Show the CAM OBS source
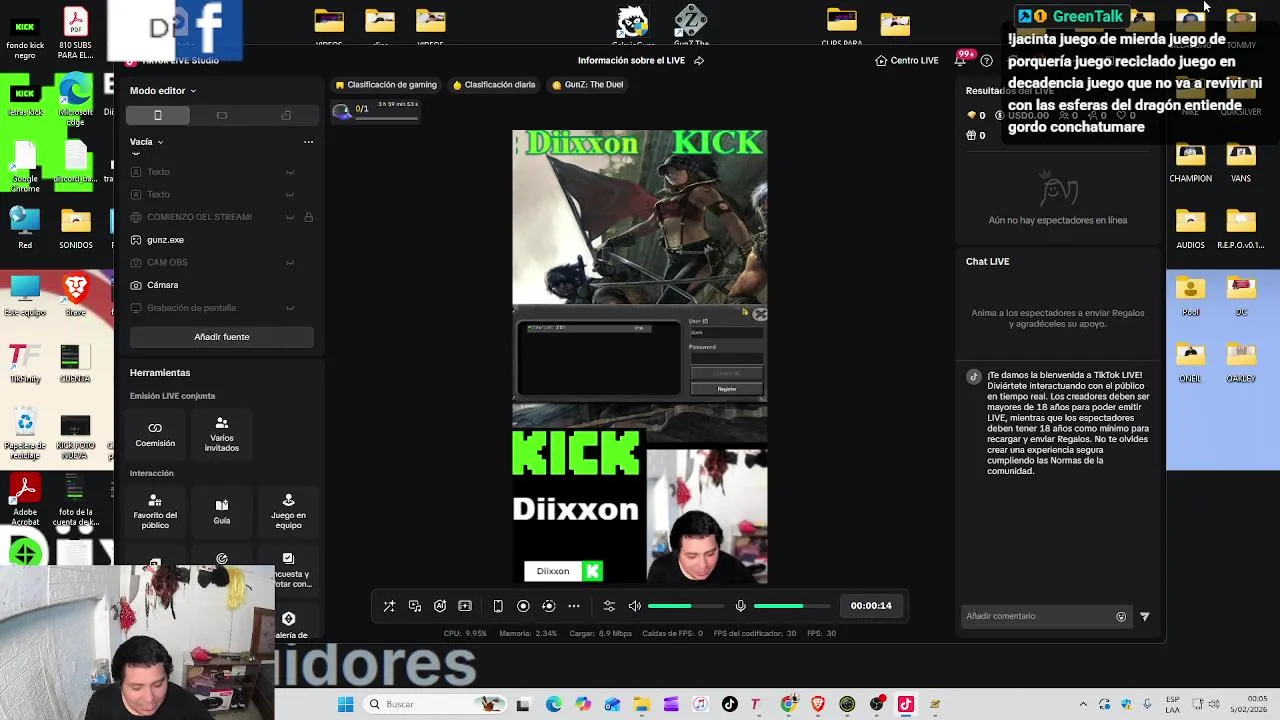1280x720 pixels. pos(290,263)
